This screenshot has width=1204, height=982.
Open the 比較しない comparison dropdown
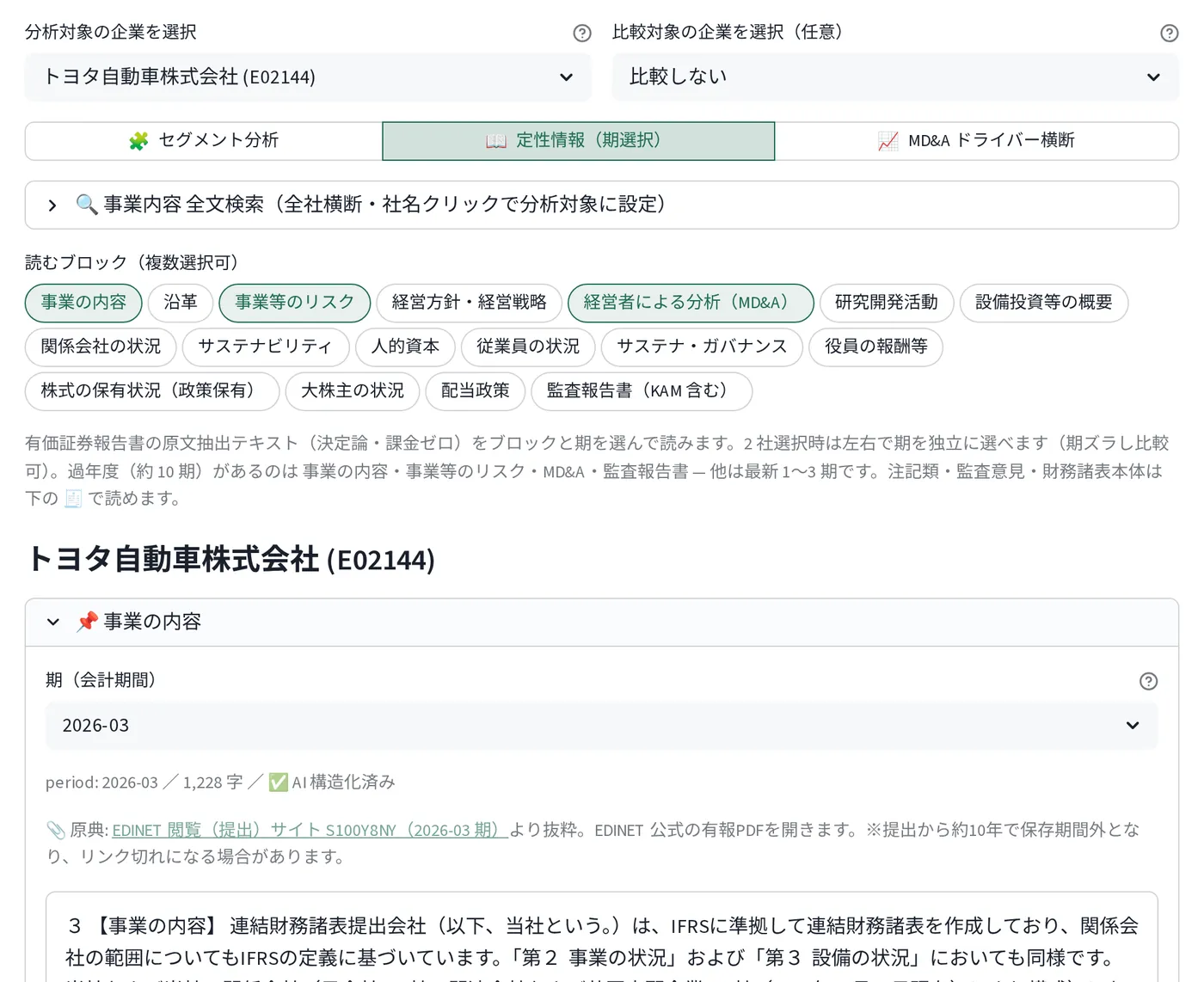click(895, 77)
